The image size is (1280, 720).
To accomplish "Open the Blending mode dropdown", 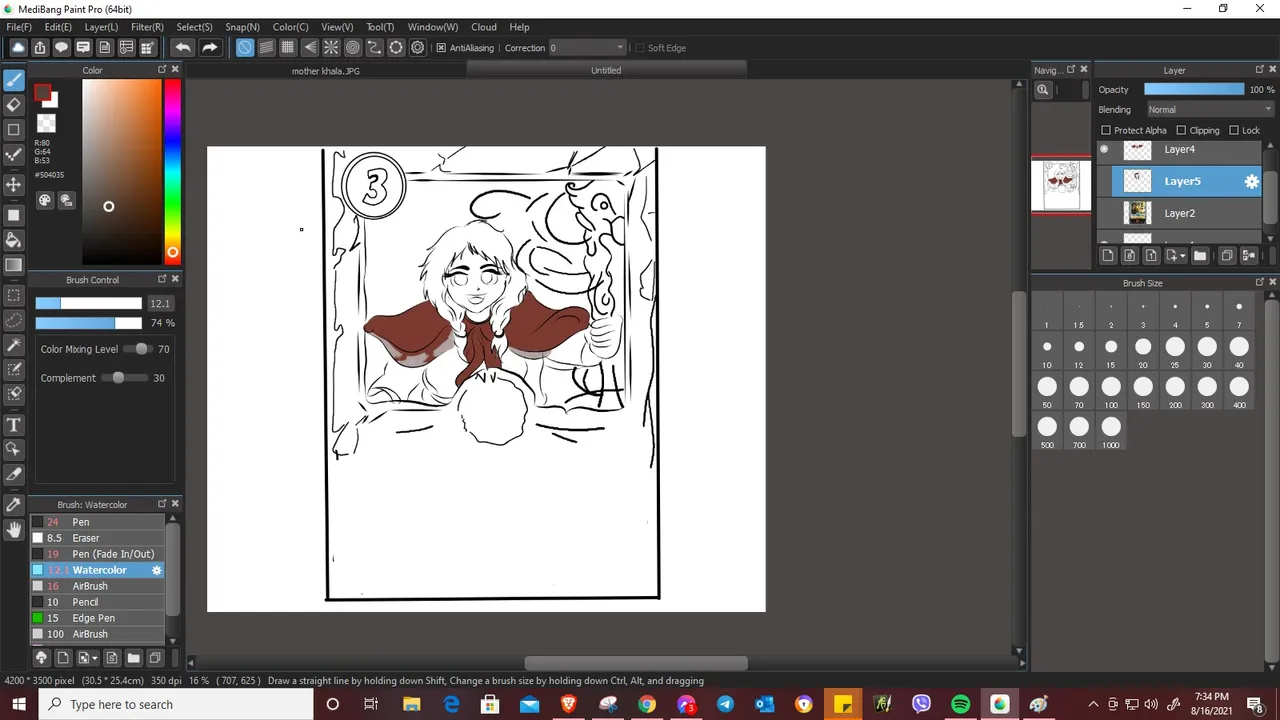I will coord(1209,110).
